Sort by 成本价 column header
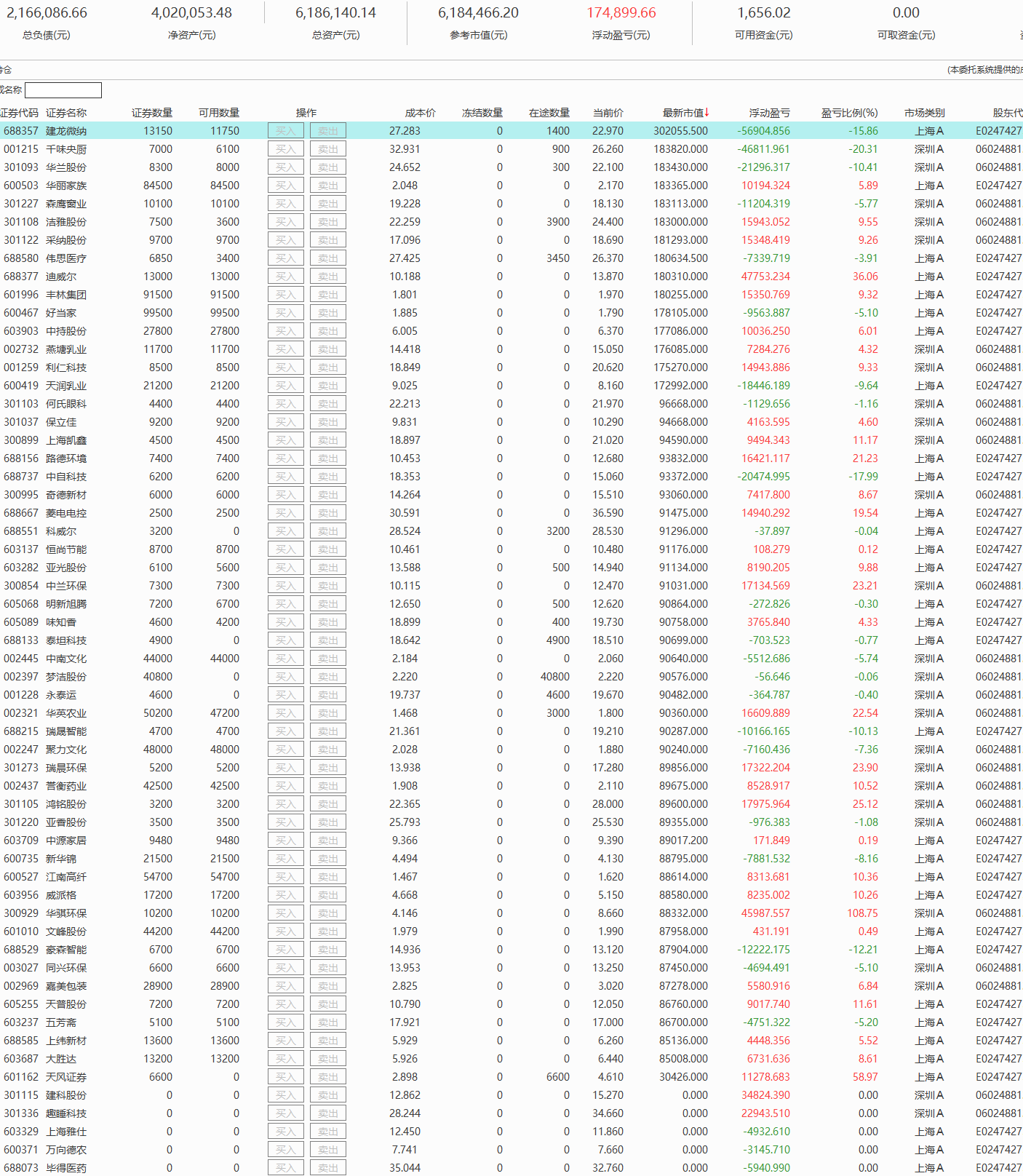This screenshot has height=1176, width=1023. pos(421,113)
